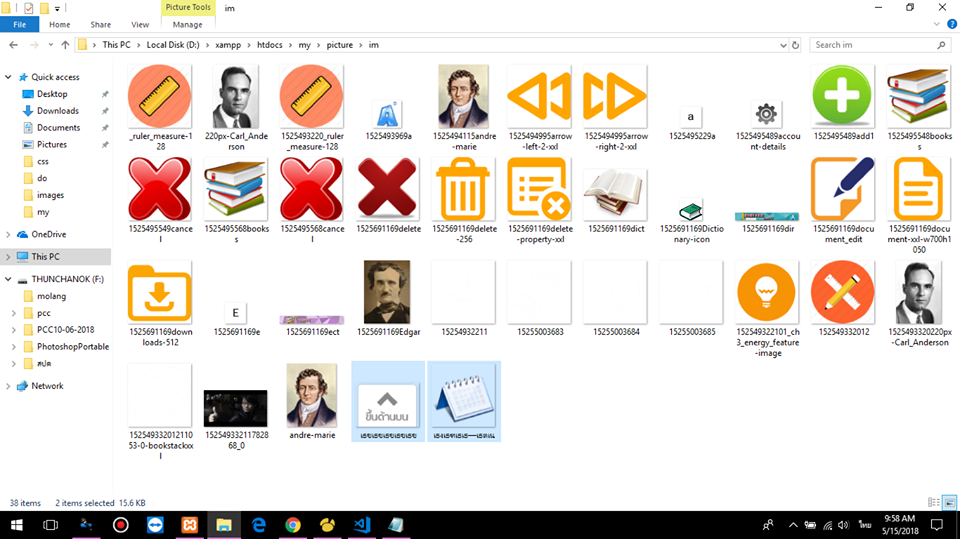Open Task View on the taskbar
960x539 pixels.
50,525
